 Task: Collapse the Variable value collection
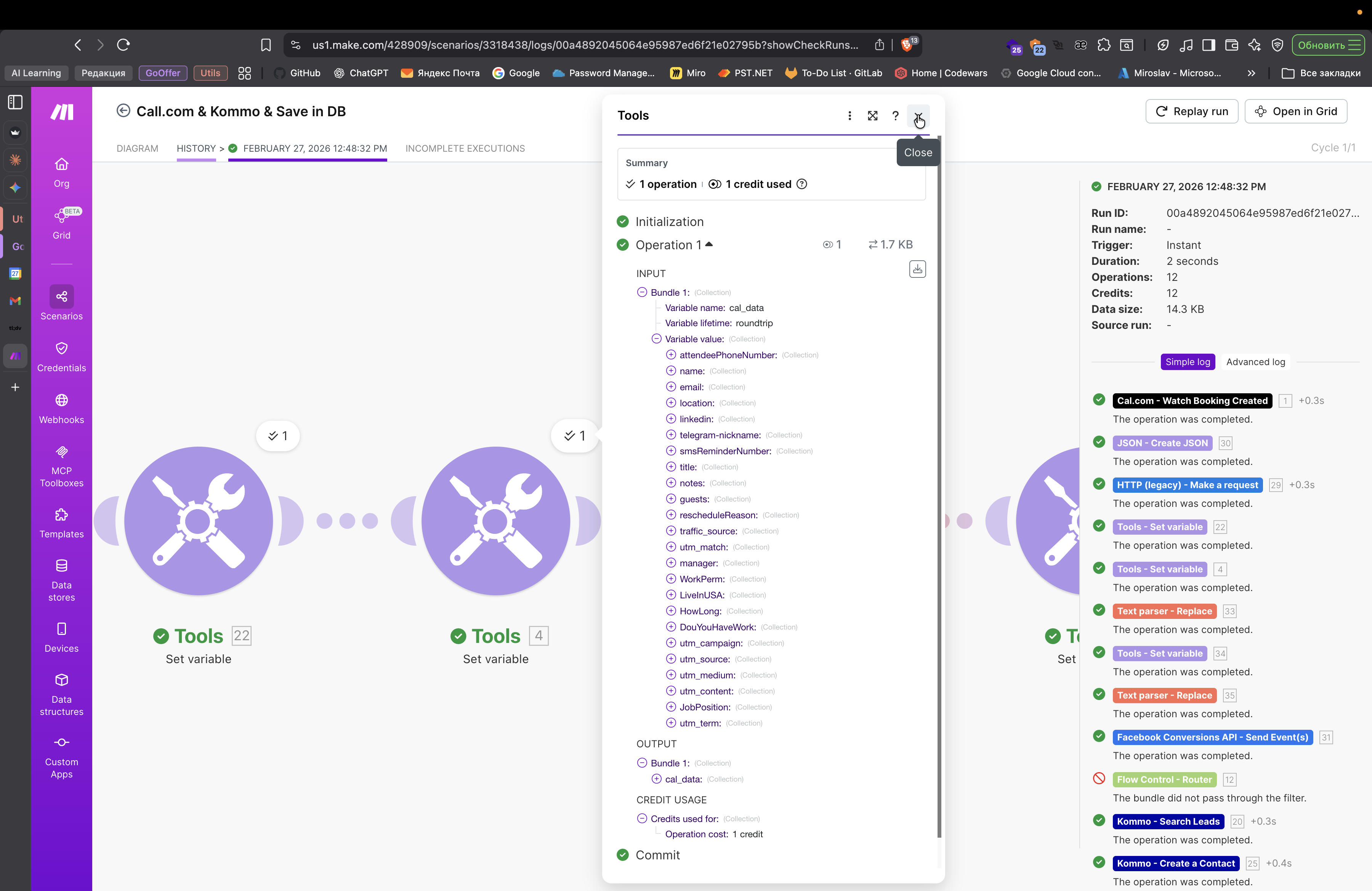click(656, 339)
